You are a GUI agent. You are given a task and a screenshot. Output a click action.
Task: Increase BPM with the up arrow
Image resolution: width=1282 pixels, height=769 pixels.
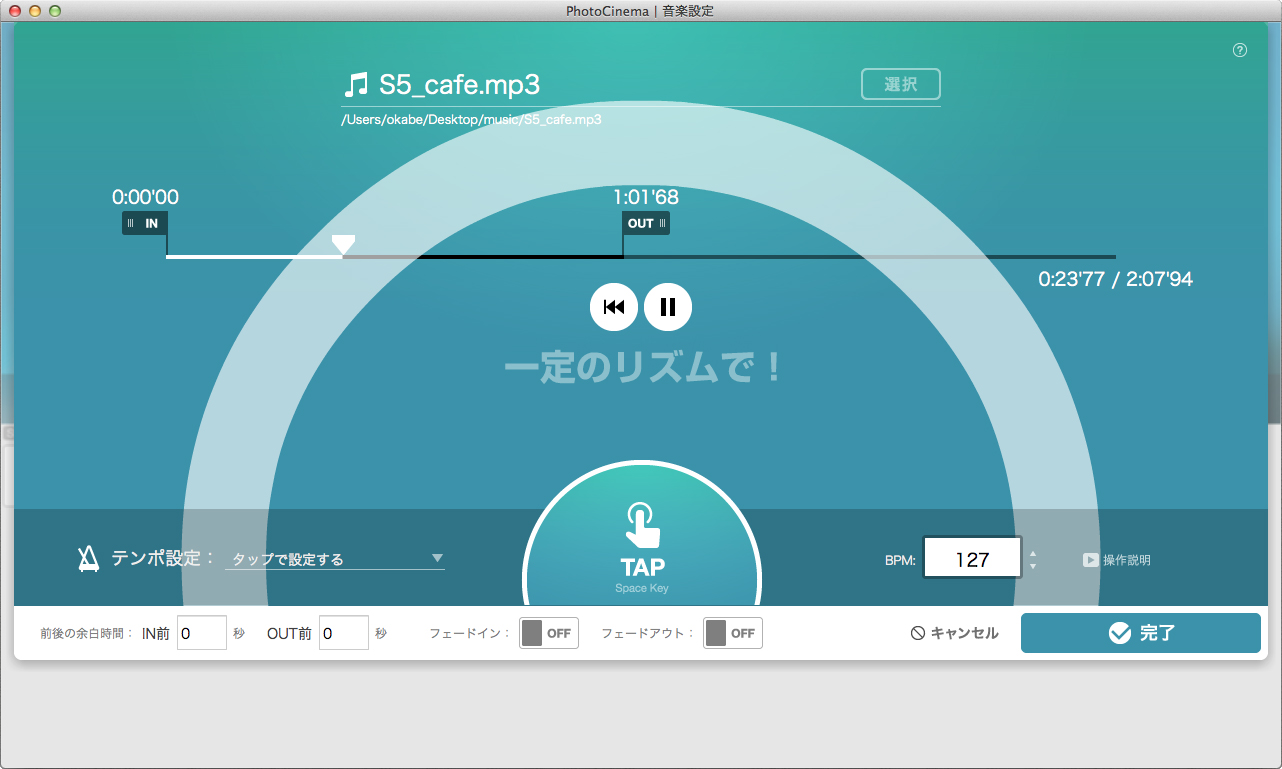pos(1033,553)
